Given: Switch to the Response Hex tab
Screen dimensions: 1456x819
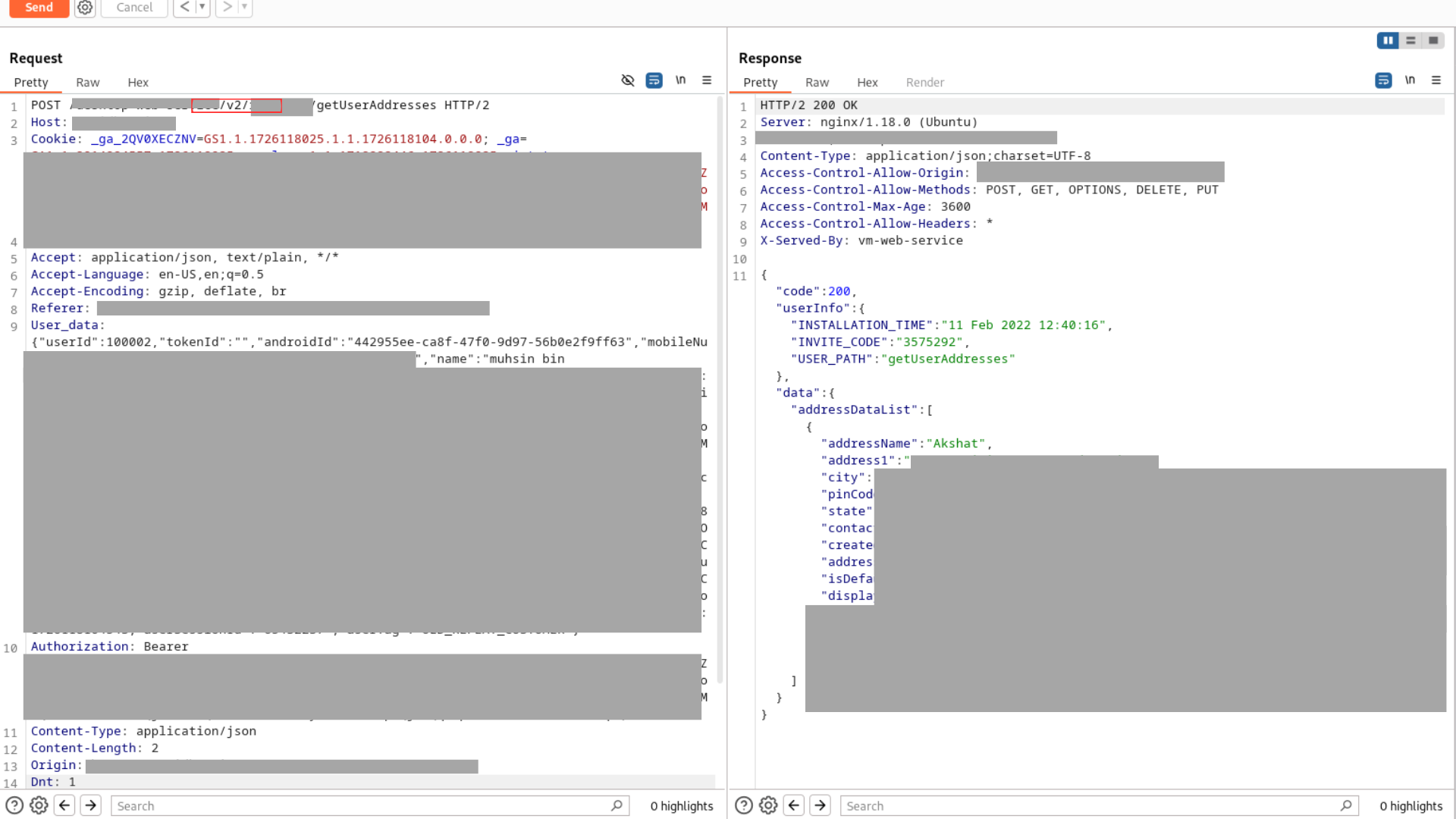Looking at the screenshot, I should coord(868,82).
